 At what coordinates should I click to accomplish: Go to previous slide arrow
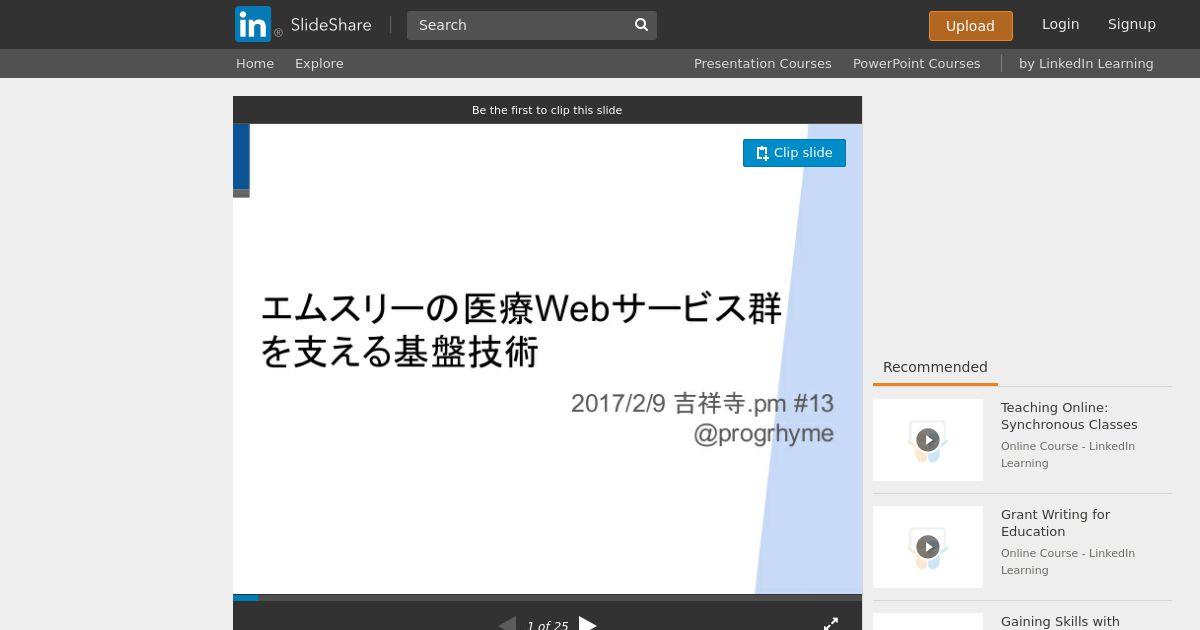click(507, 624)
